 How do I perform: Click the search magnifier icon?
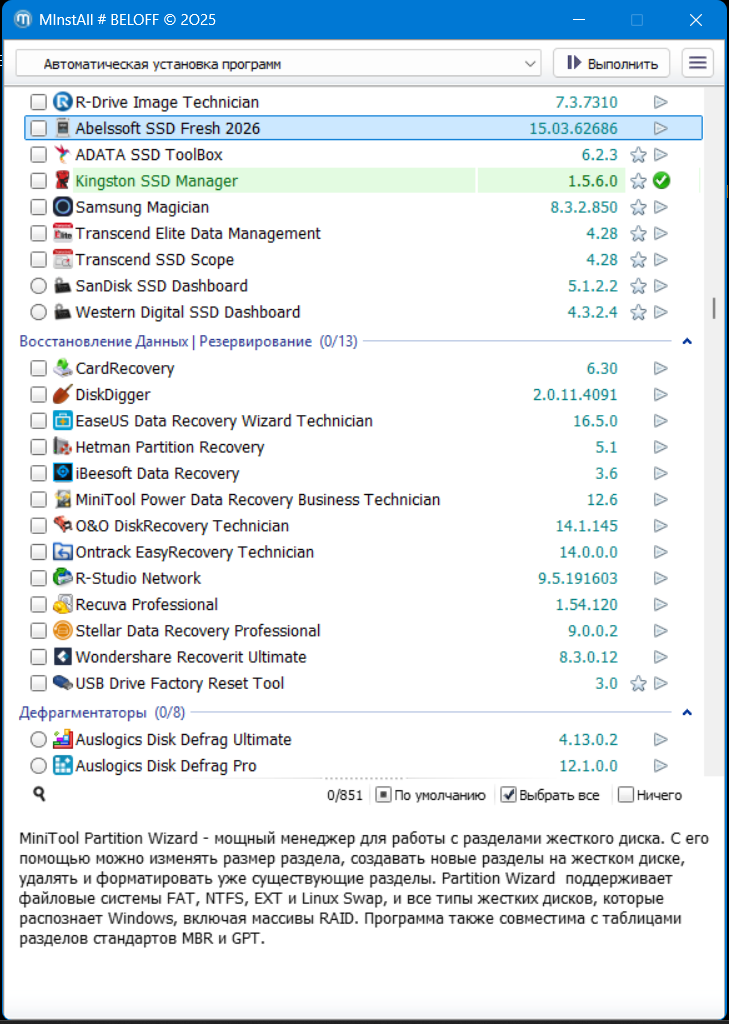click(x=39, y=794)
